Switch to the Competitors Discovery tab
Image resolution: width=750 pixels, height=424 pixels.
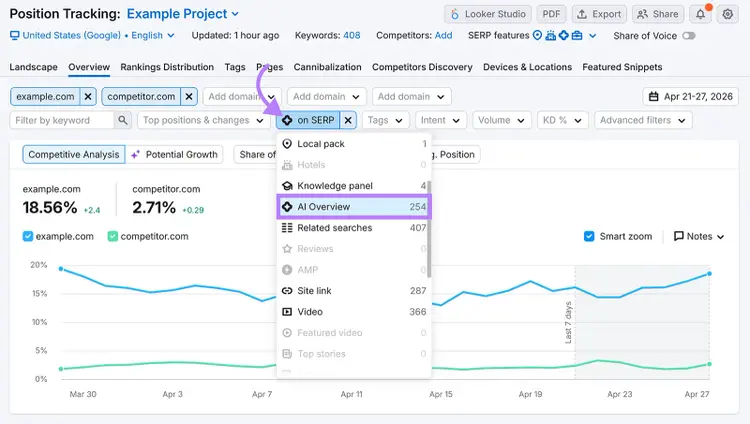click(x=422, y=67)
